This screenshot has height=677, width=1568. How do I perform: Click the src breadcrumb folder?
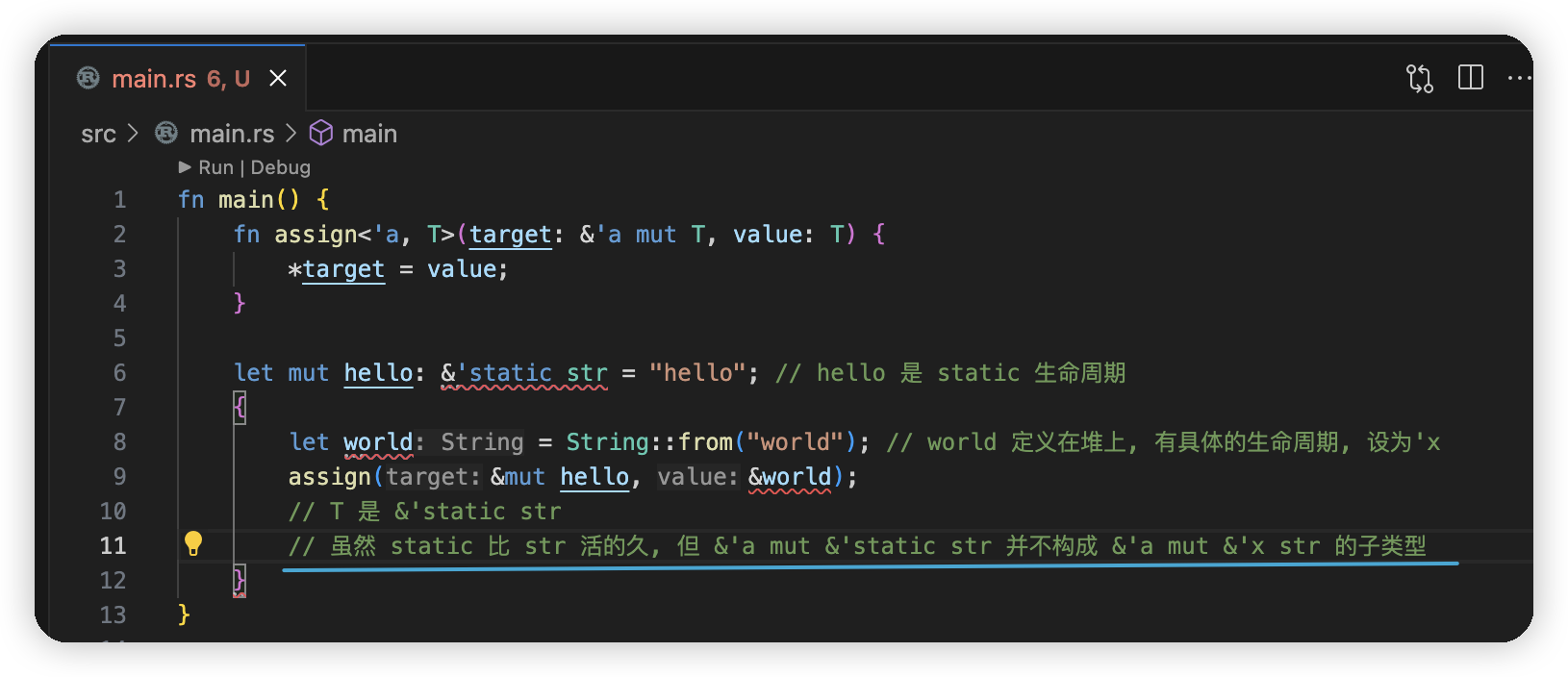[98, 134]
